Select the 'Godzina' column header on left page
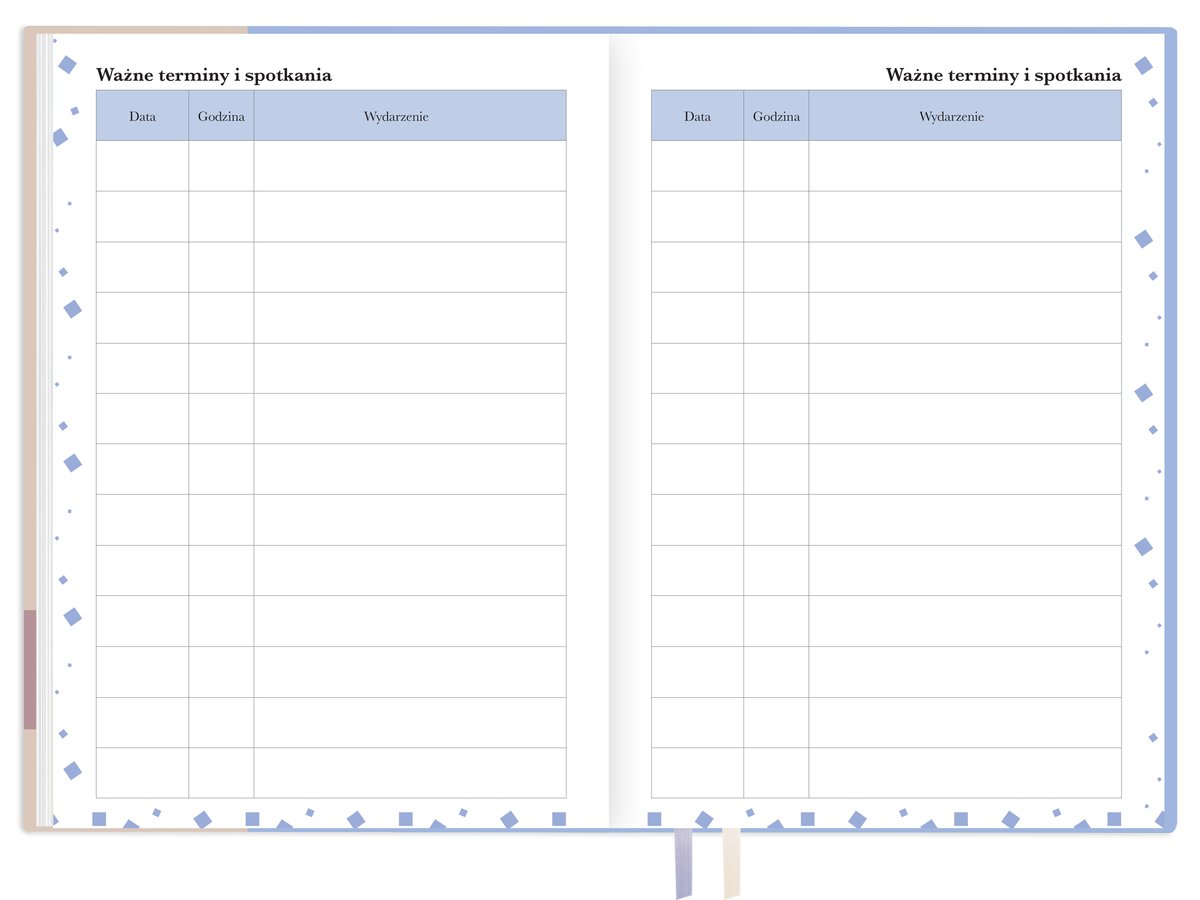1200x900 pixels. point(221,116)
